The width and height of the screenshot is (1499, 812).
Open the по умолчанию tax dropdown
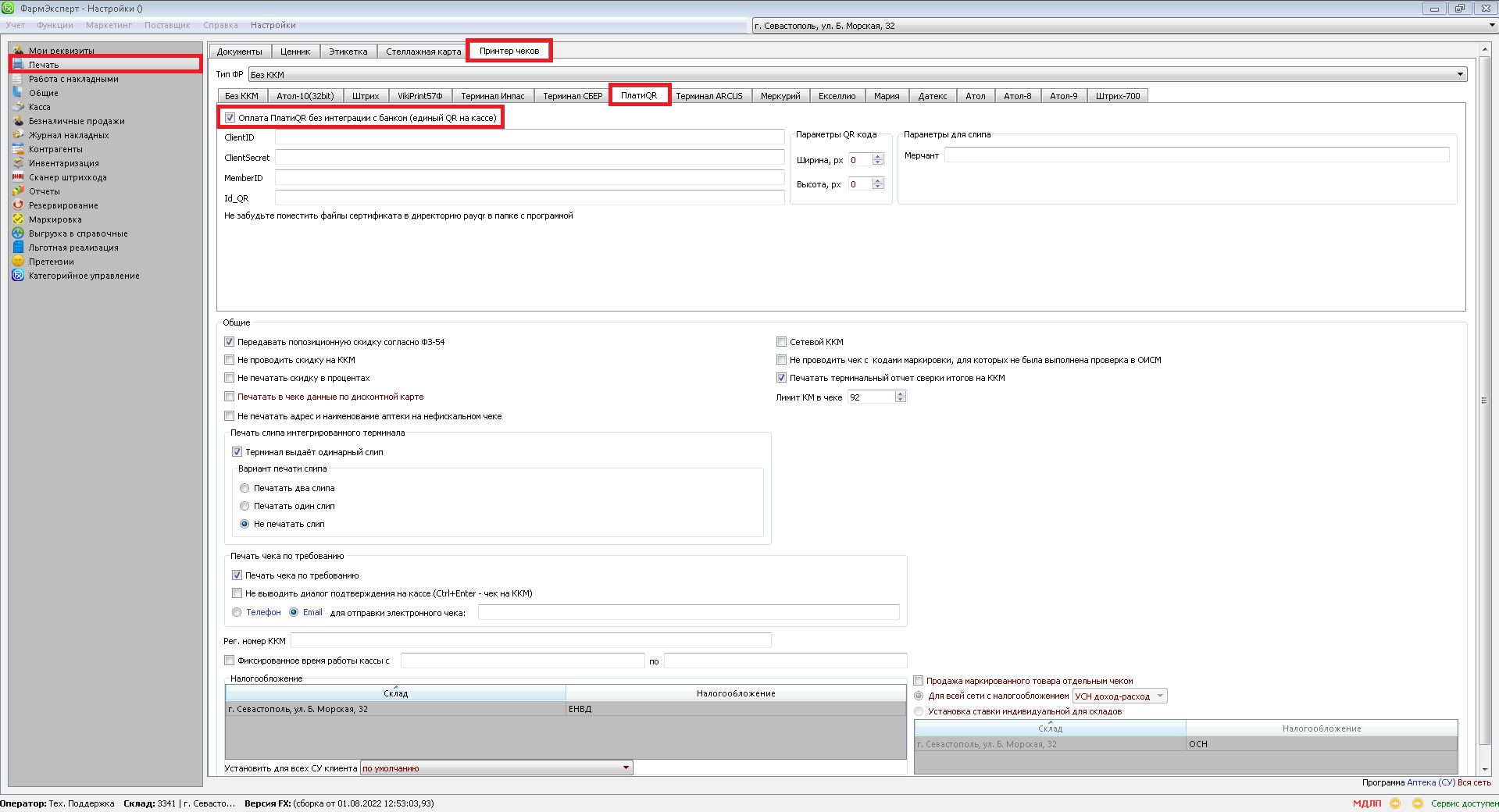coord(626,768)
